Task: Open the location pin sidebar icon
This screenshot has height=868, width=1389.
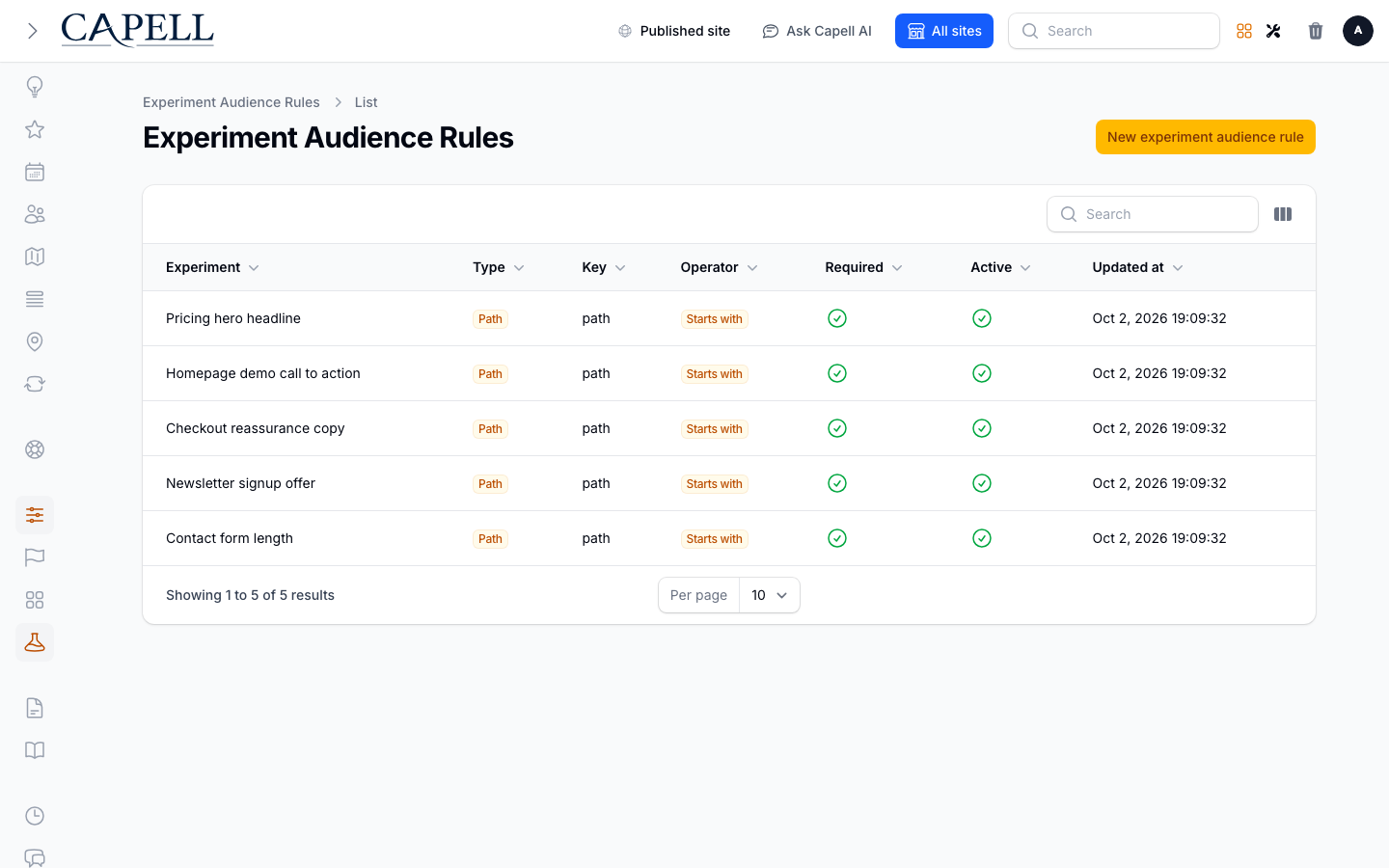Action: (35, 341)
